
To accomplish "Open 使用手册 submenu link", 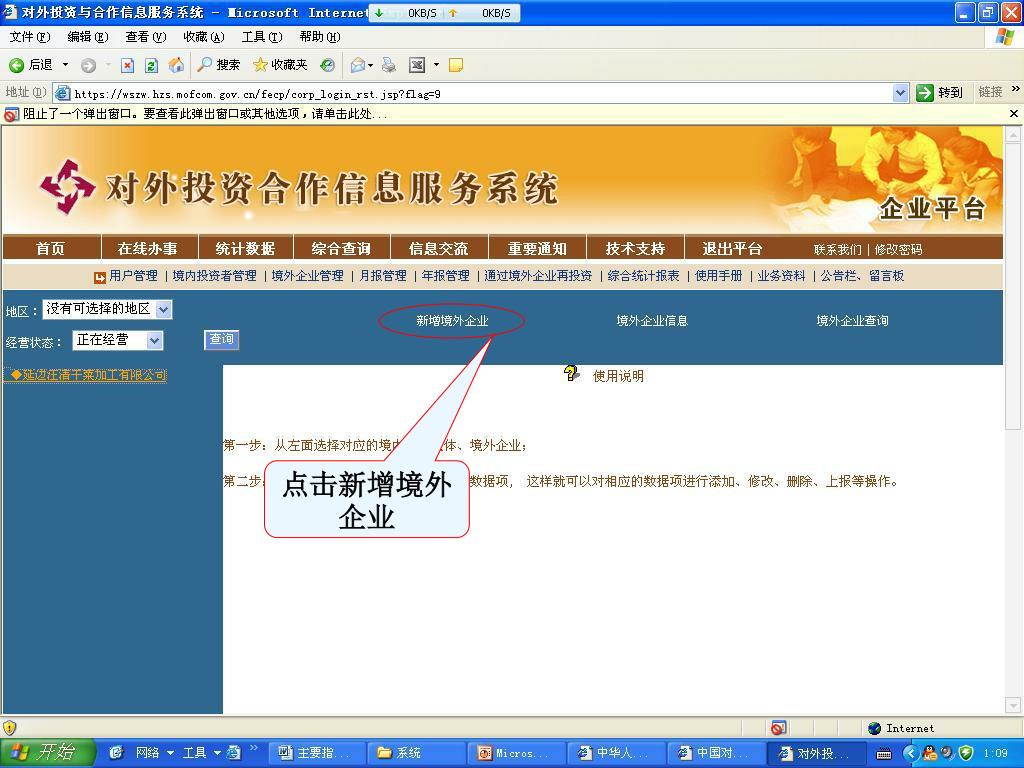I will click(x=718, y=276).
